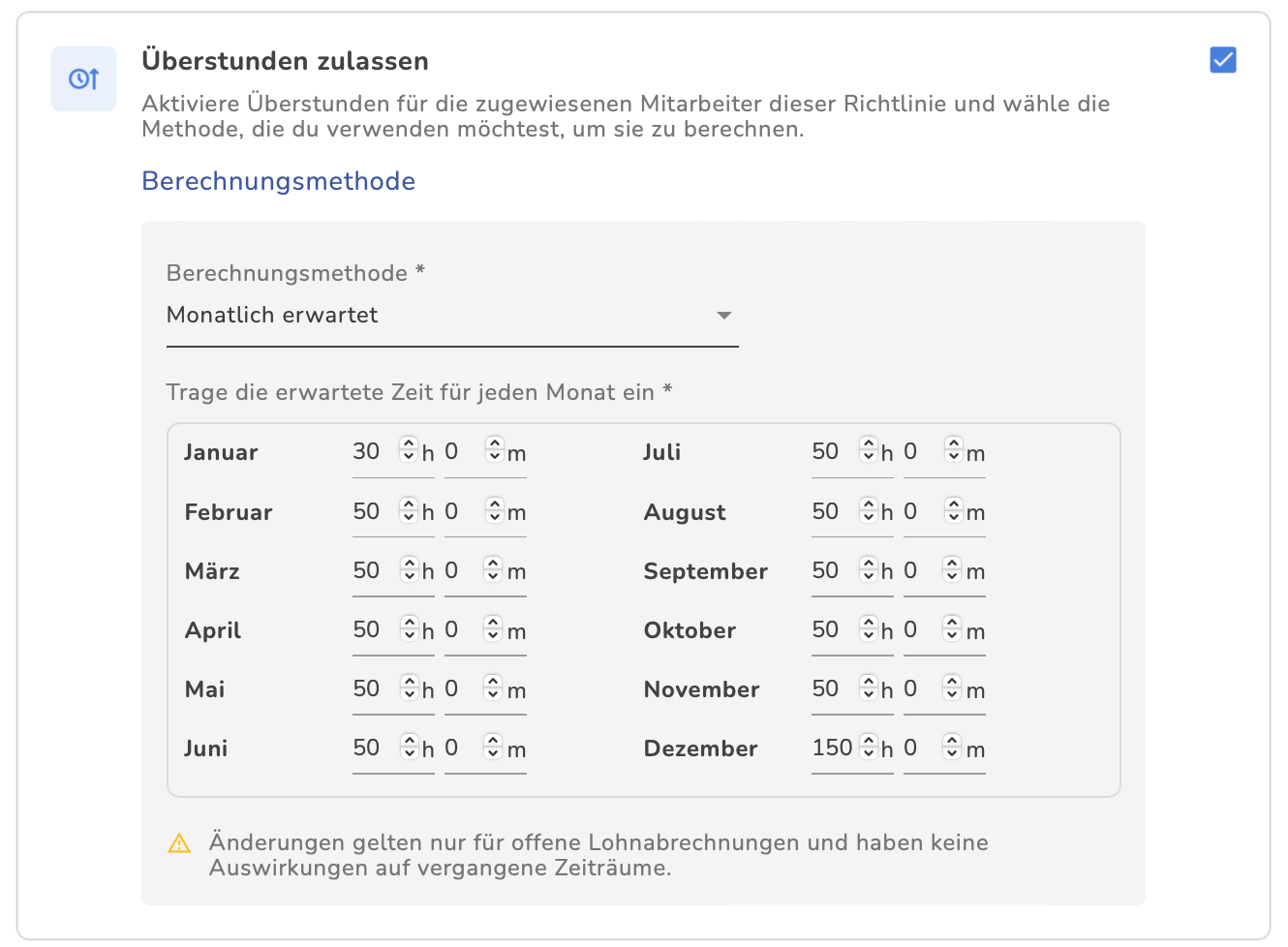Click the warning triangle icon
Image resolution: width=1288 pixels, height=947 pixels.
(179, 843)
